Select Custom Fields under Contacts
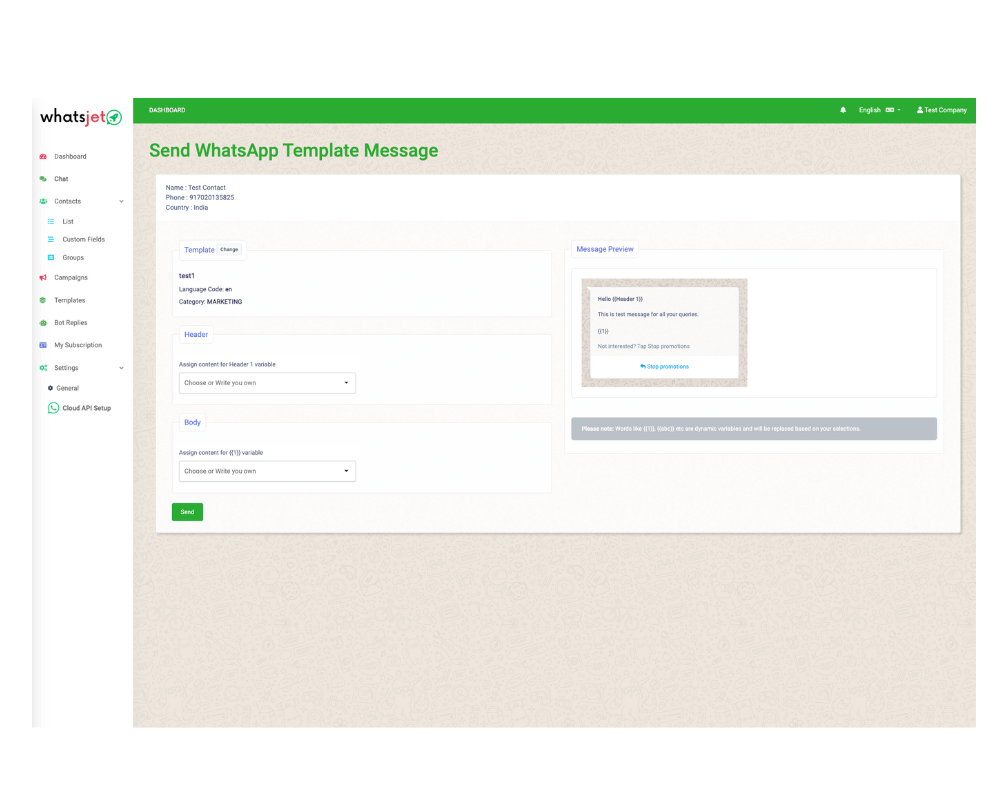The width and height of the screenshot is (1000, 800). [83, 240]
